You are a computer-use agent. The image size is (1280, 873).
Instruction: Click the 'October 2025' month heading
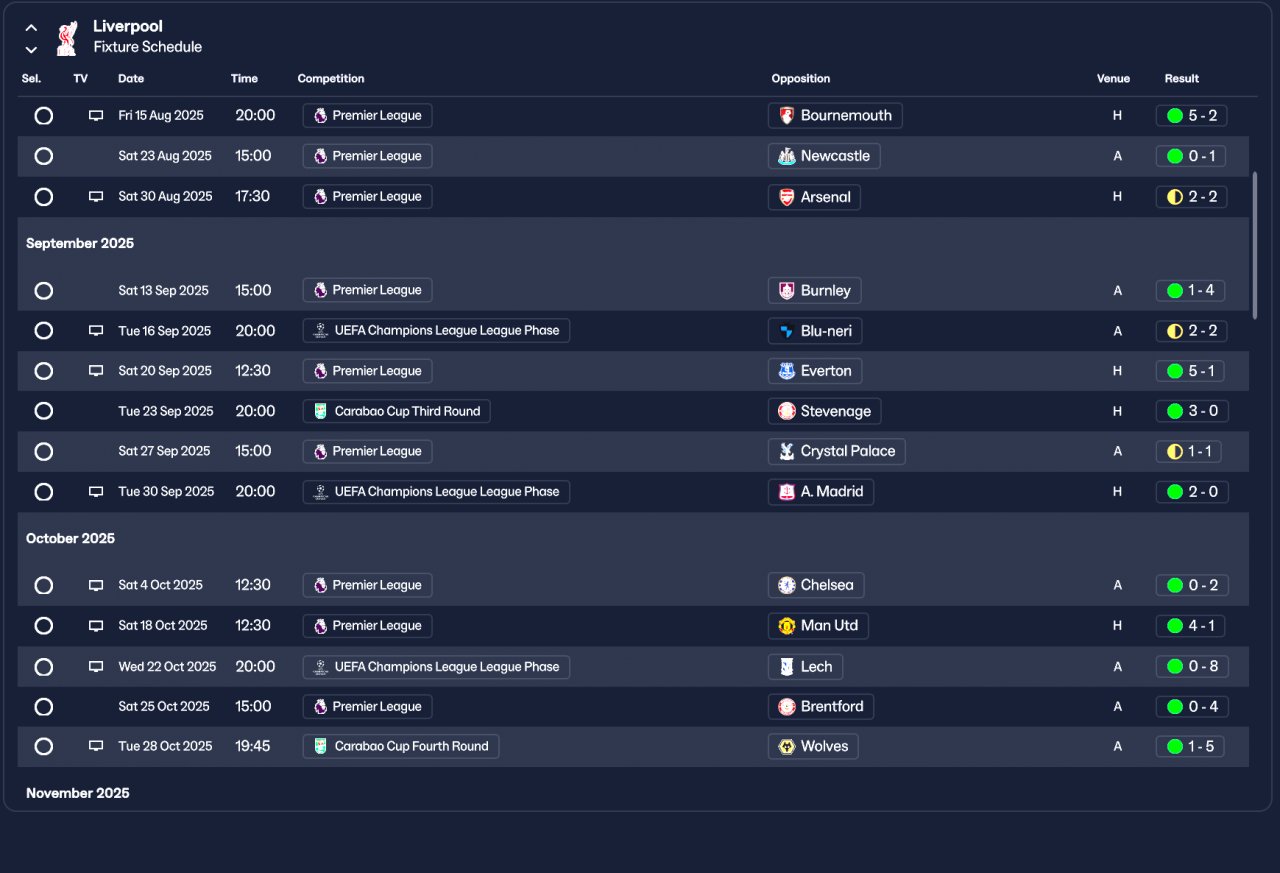coord(71,539)
